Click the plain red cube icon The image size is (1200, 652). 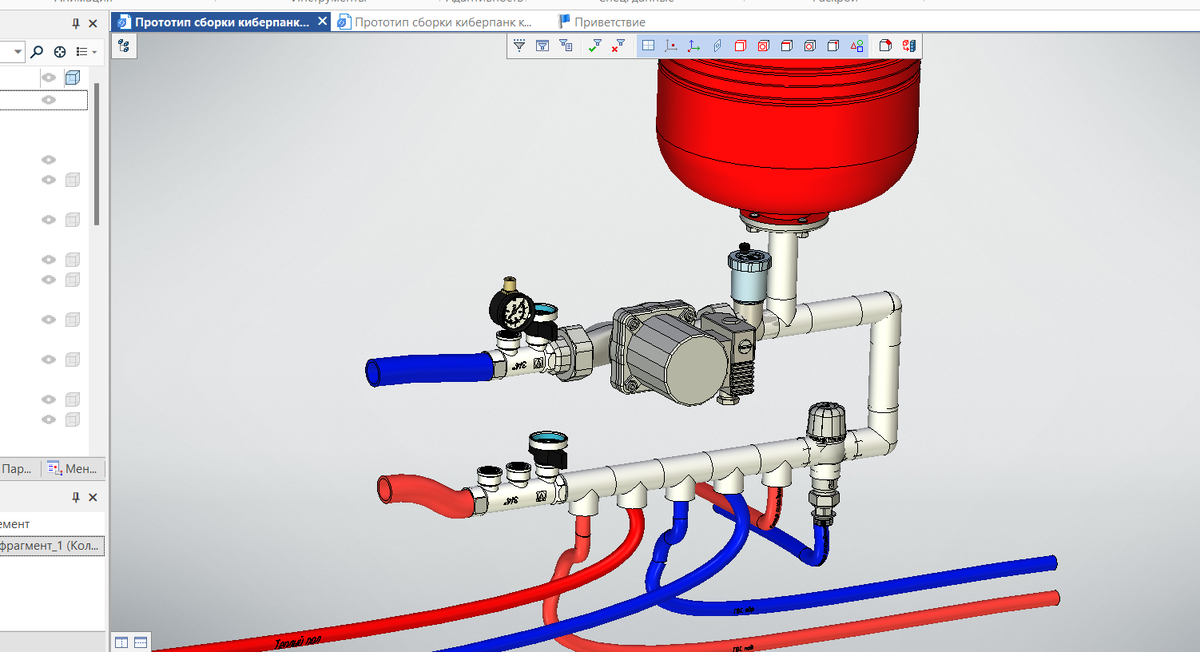point(741,46)
